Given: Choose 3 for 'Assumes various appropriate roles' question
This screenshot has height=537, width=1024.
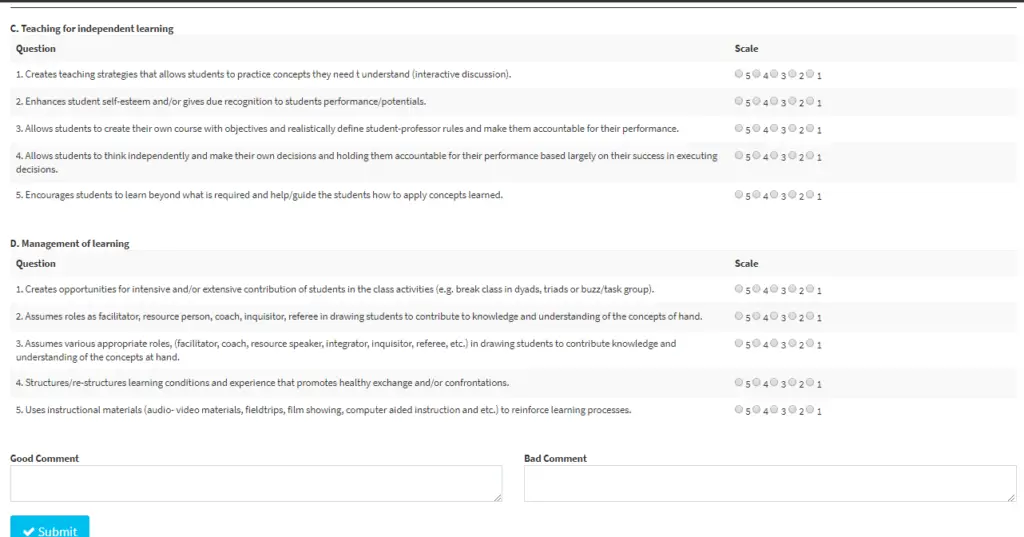Looking at the screenshot, I should 774,343.
